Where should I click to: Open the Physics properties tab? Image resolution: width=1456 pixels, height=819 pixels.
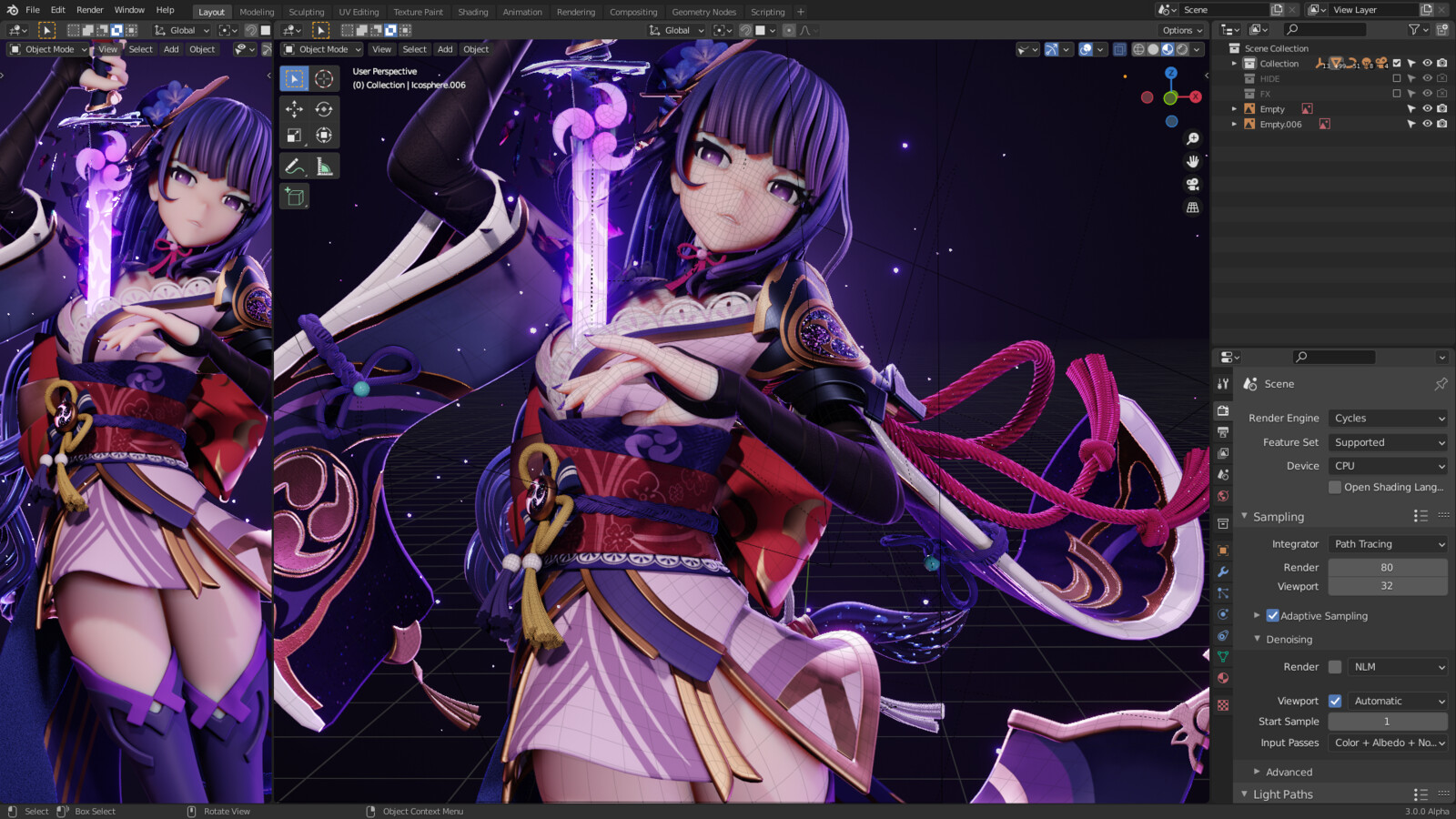[1223, 614]
